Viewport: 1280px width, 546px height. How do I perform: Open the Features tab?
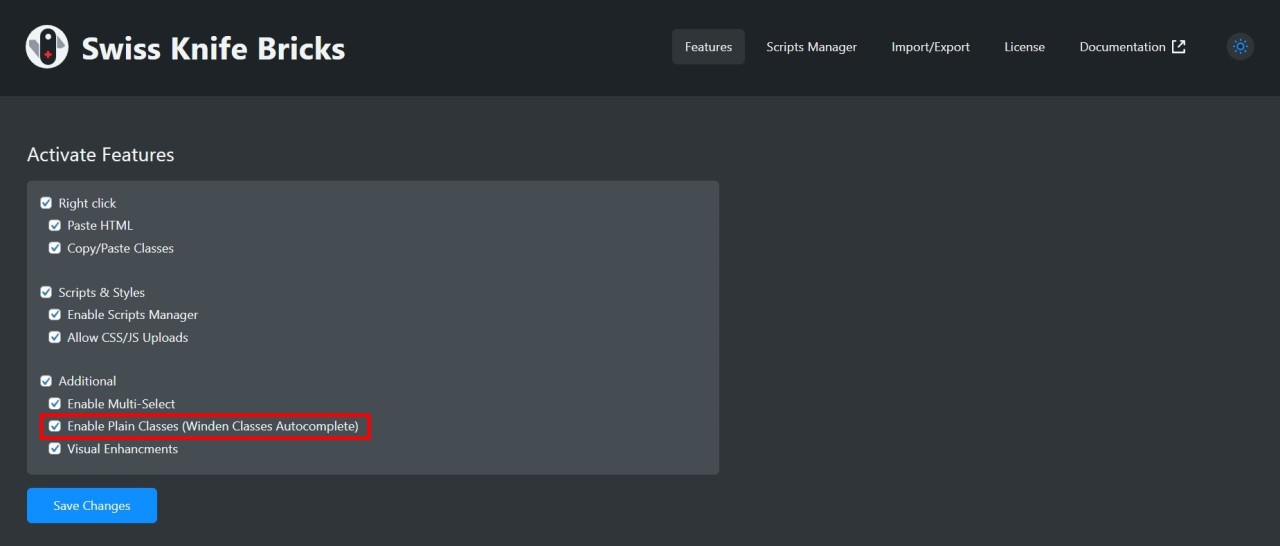pos(708,47)
